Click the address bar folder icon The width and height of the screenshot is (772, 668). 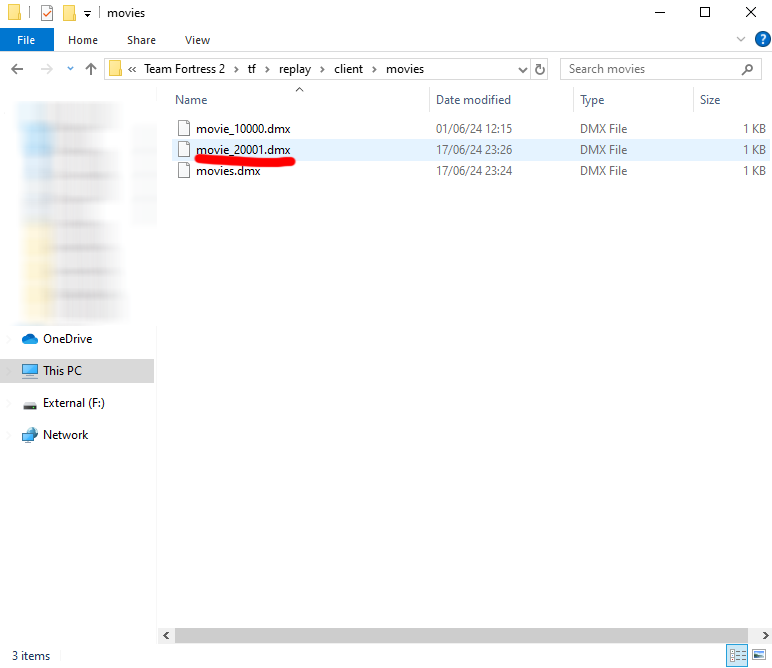[115, 68]
